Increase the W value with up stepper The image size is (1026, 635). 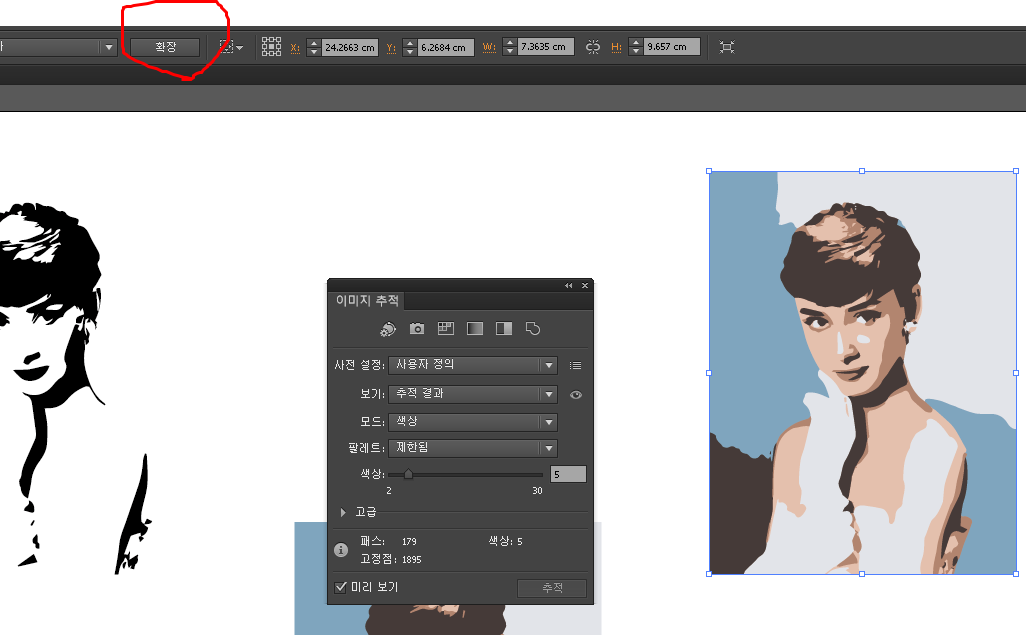click(x=510, y=43)
